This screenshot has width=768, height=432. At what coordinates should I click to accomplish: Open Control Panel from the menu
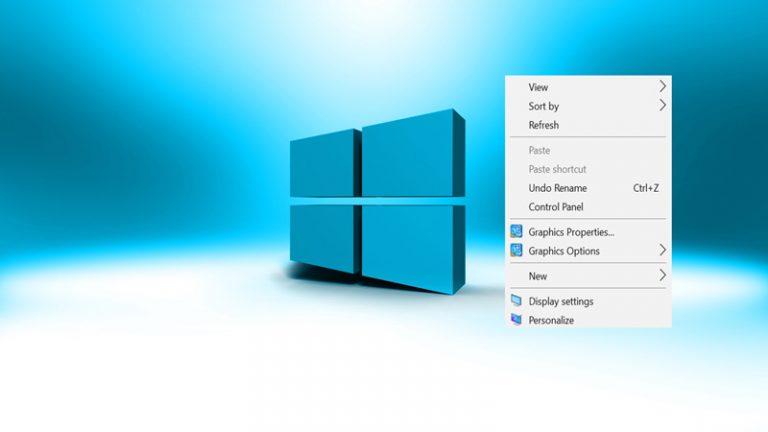(588, 207)
